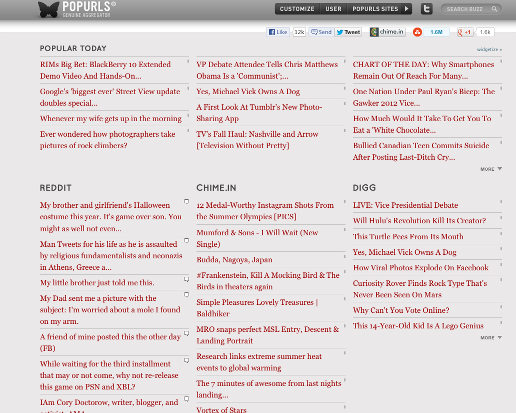Click the StumbleUpon share icon
Viewport: 516px width, 413px height.
click(417, 32)
